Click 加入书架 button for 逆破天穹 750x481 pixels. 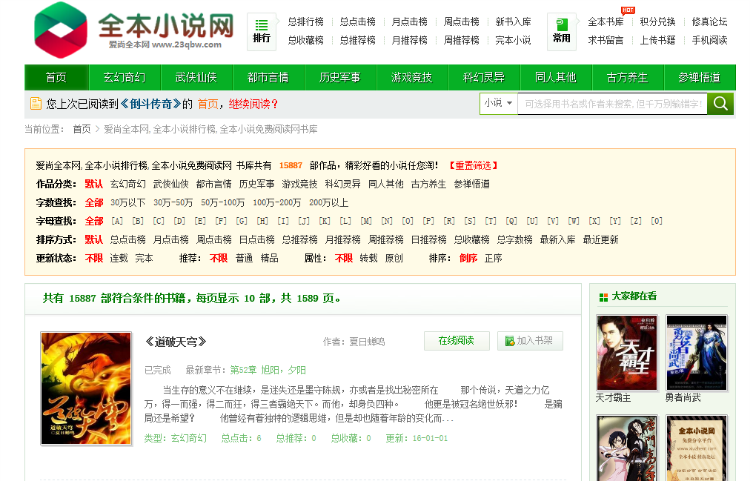(530, 341)
